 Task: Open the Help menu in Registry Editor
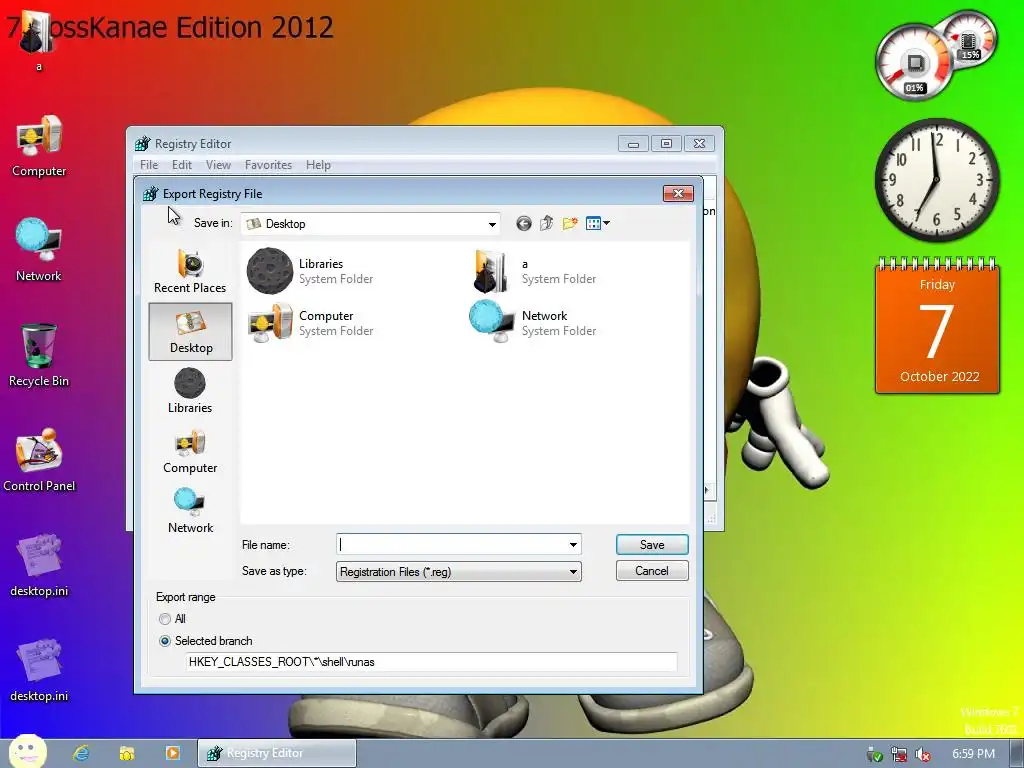[318, 165]
